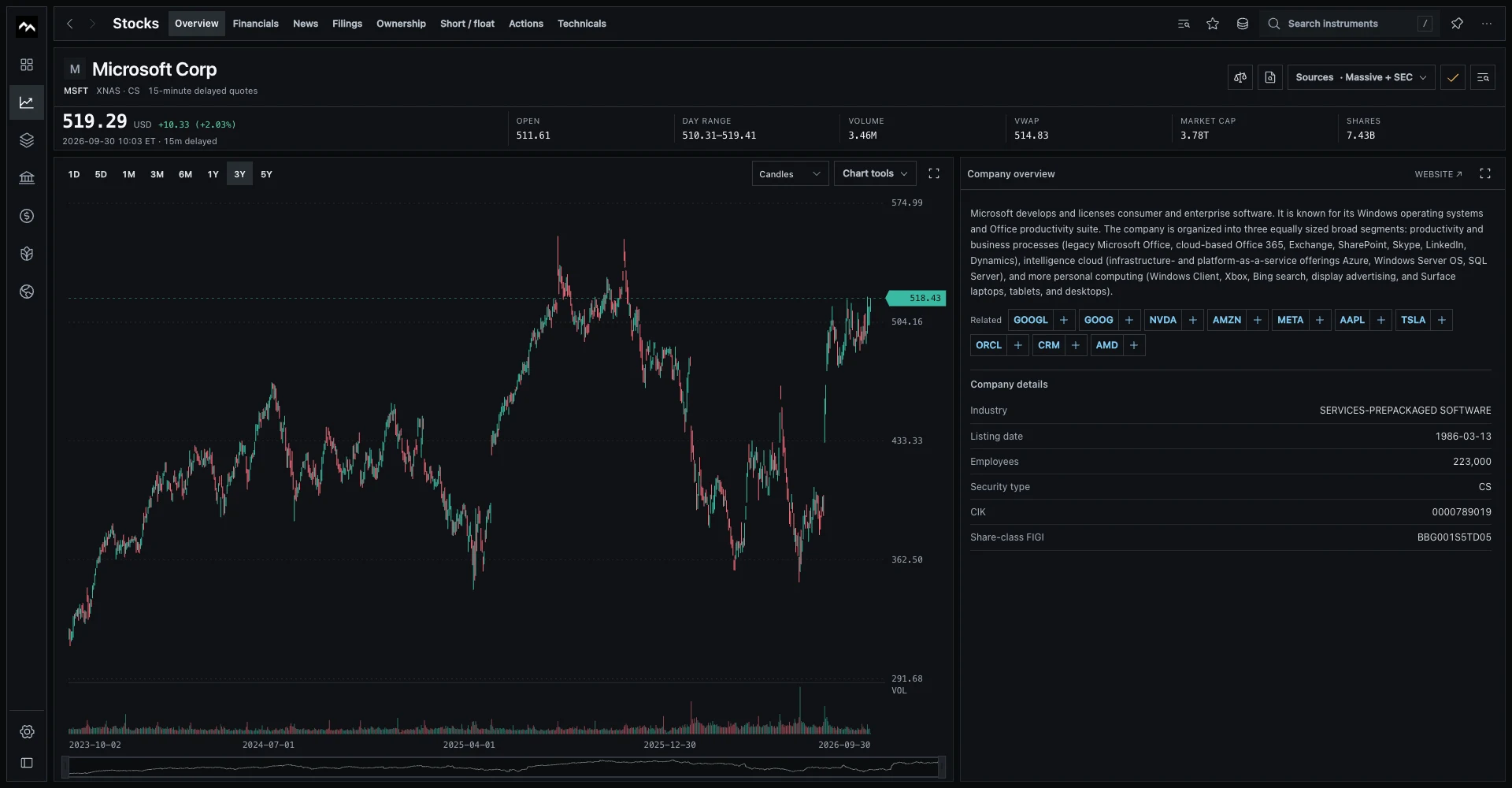Open related ticker AMZN
The image size is (1512, 788).
[x=1227, y=320]
